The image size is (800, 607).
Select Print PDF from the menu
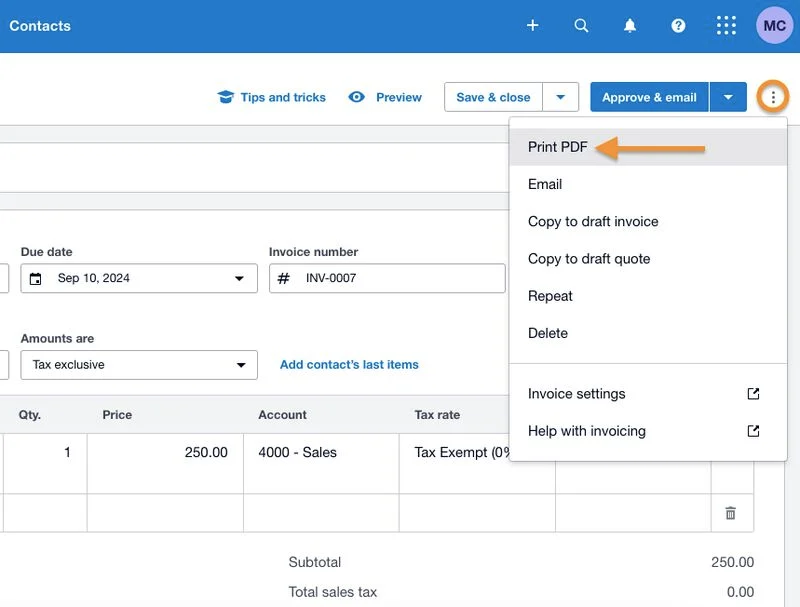point(648,147)
